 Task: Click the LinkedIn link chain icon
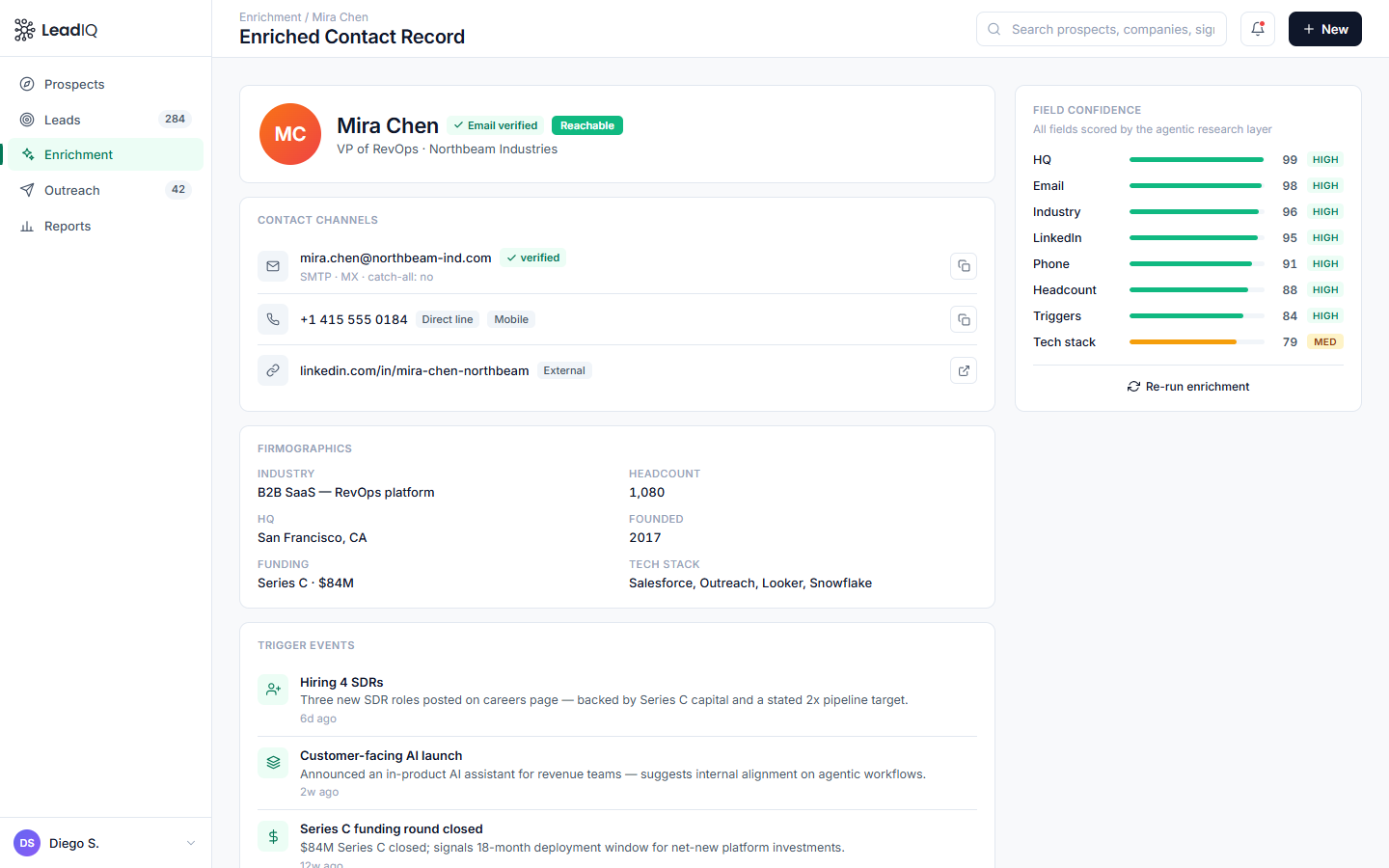pos(273,370)
